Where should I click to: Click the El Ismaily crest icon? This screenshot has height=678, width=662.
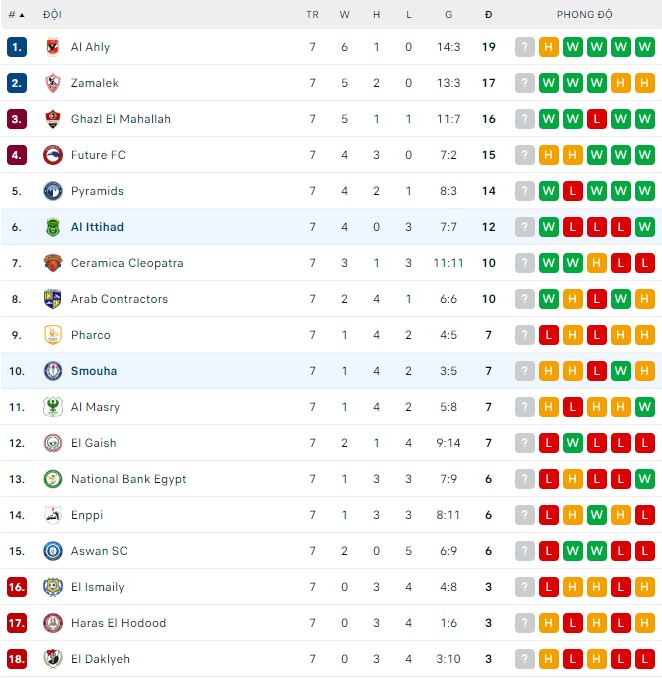coord(53,587)
